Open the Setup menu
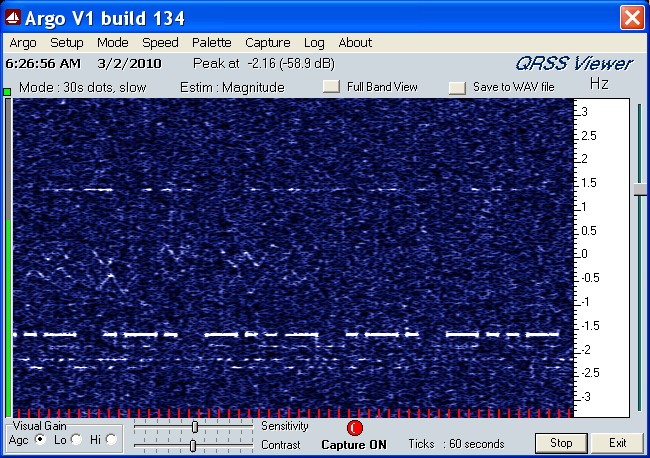The image size is (650, 458). [67, 43]
